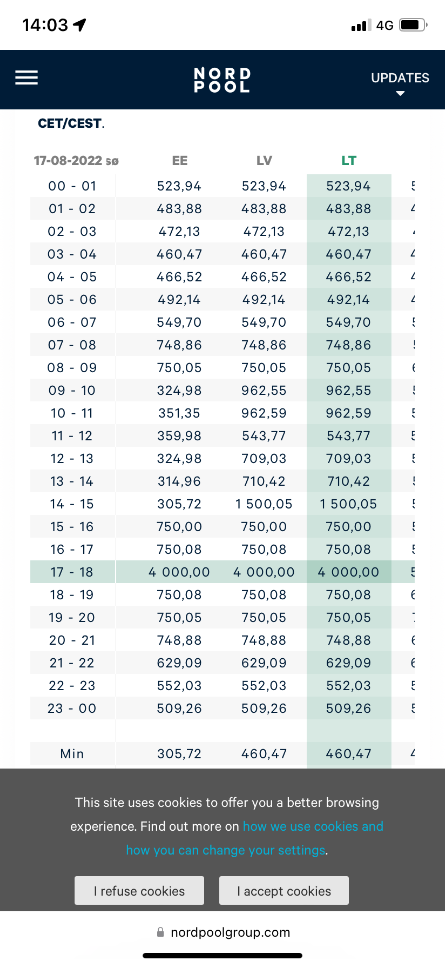The width and height of the screenshot is (445, 959).
Task: Select the LV column header
Action: (x=264, y=161)
